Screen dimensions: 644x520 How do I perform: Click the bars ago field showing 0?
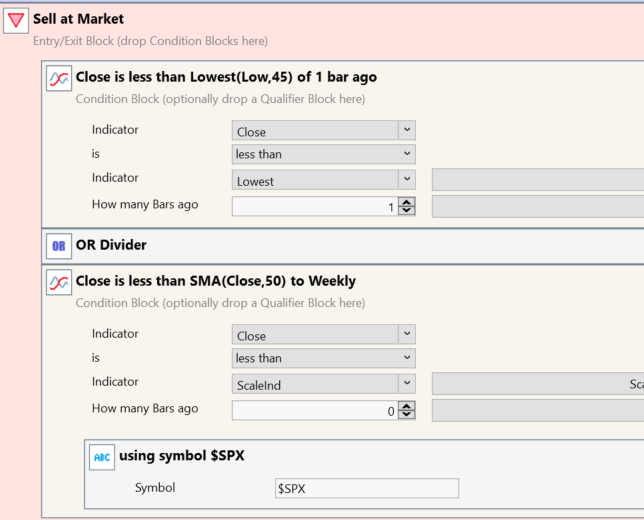pos(314,410)
